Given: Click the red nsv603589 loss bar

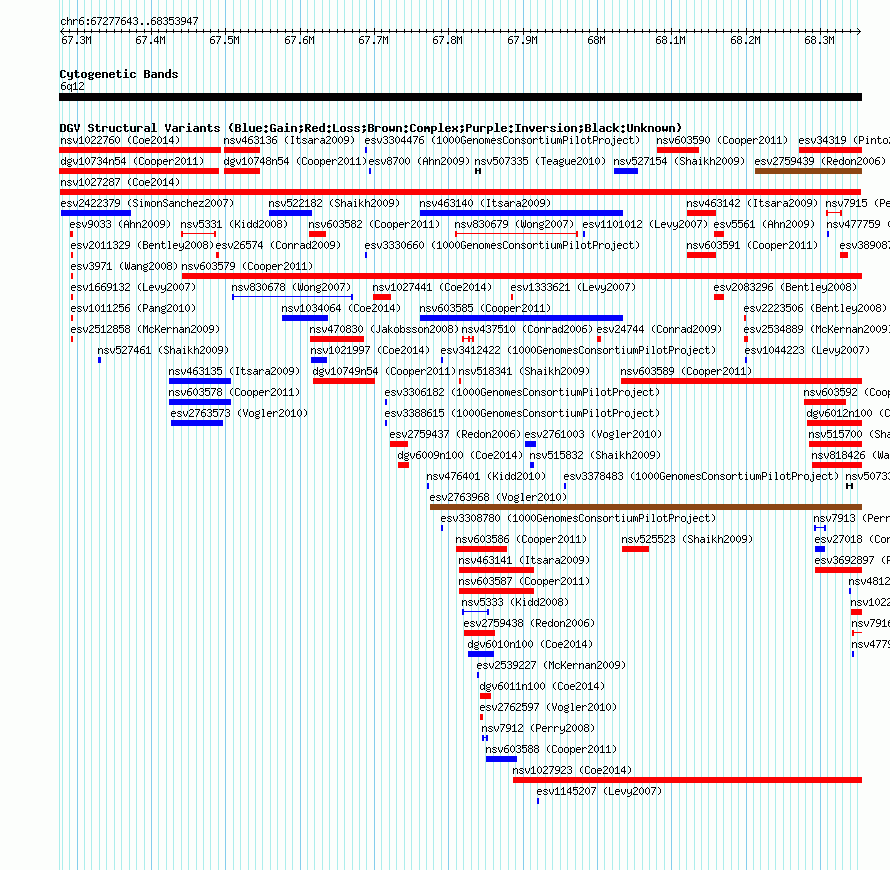Looking at the screenshot, I should coord(741,381).
